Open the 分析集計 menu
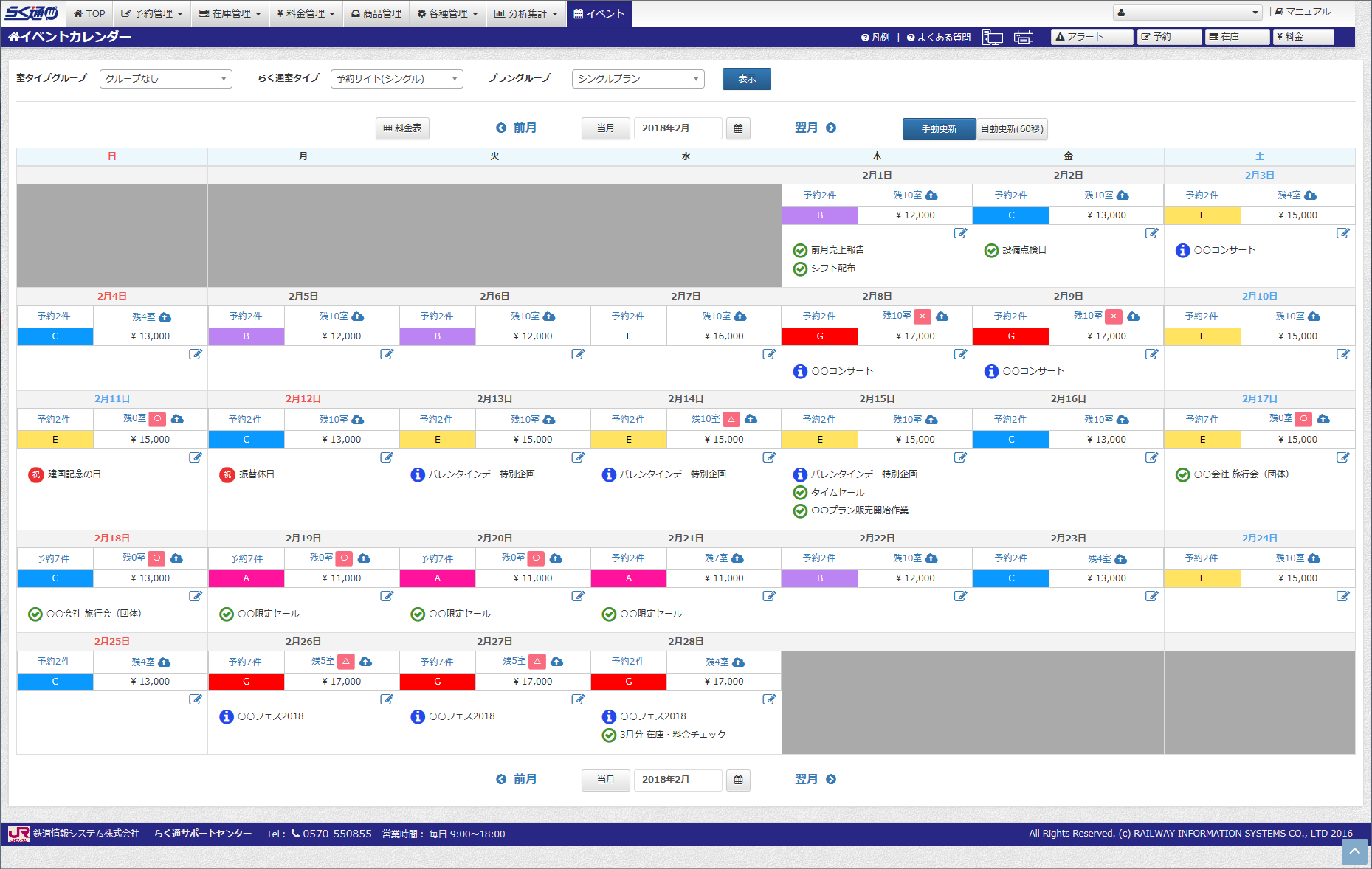This screenshot has width=1372, height=869. [x=526, y=13]
